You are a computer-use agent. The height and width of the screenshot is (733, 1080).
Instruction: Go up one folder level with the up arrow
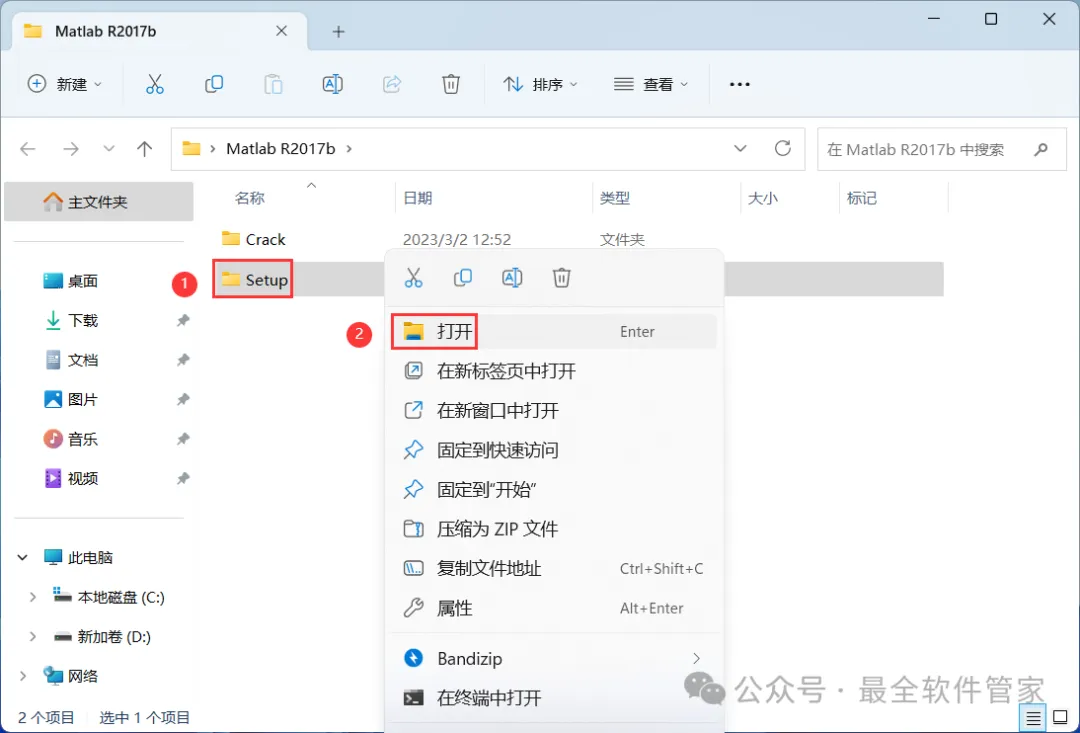(x=144, y=149)
